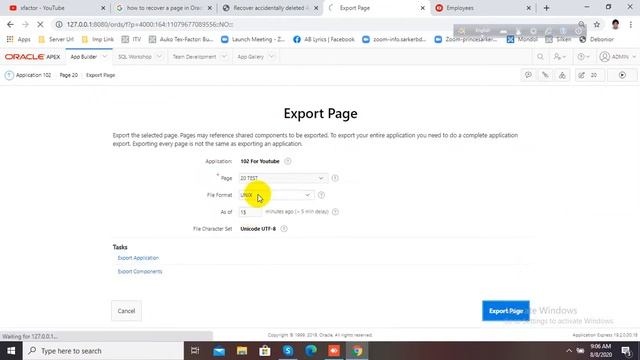640x360 pixels.
Task: Open the App Builder menu tab
Action: point(83,57)
